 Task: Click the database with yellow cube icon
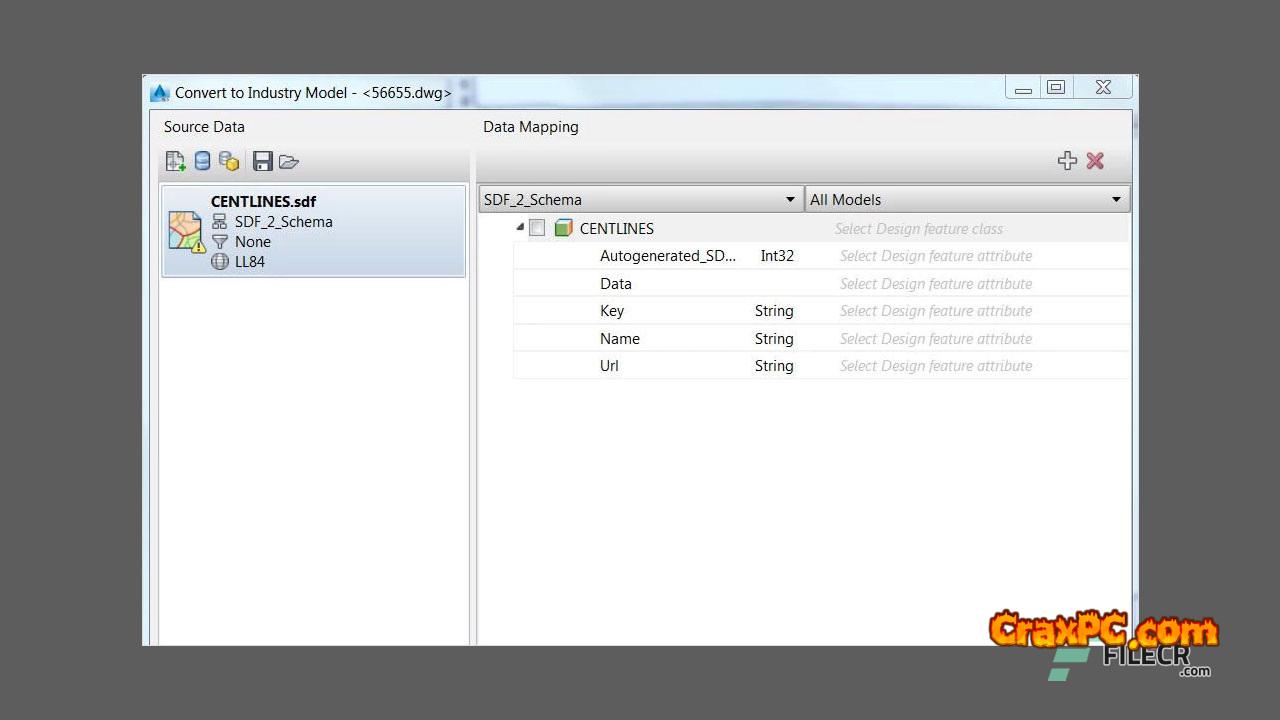tap(229, 161)
